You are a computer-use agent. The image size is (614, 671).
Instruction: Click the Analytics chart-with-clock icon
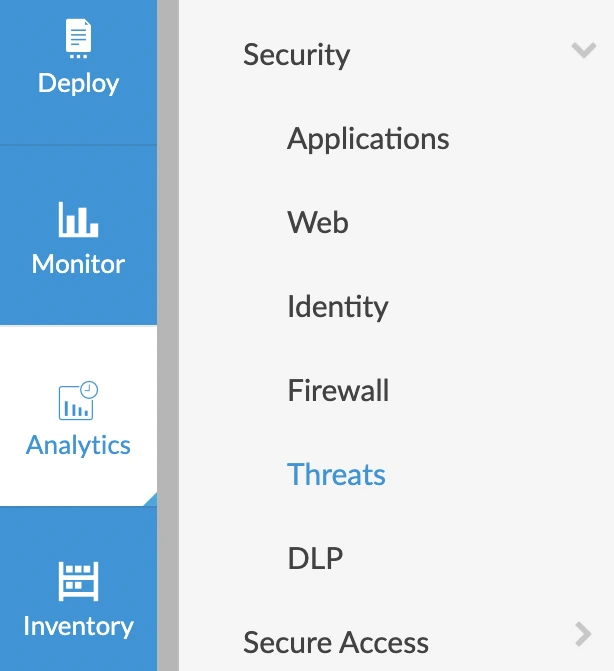pos(78,400)
